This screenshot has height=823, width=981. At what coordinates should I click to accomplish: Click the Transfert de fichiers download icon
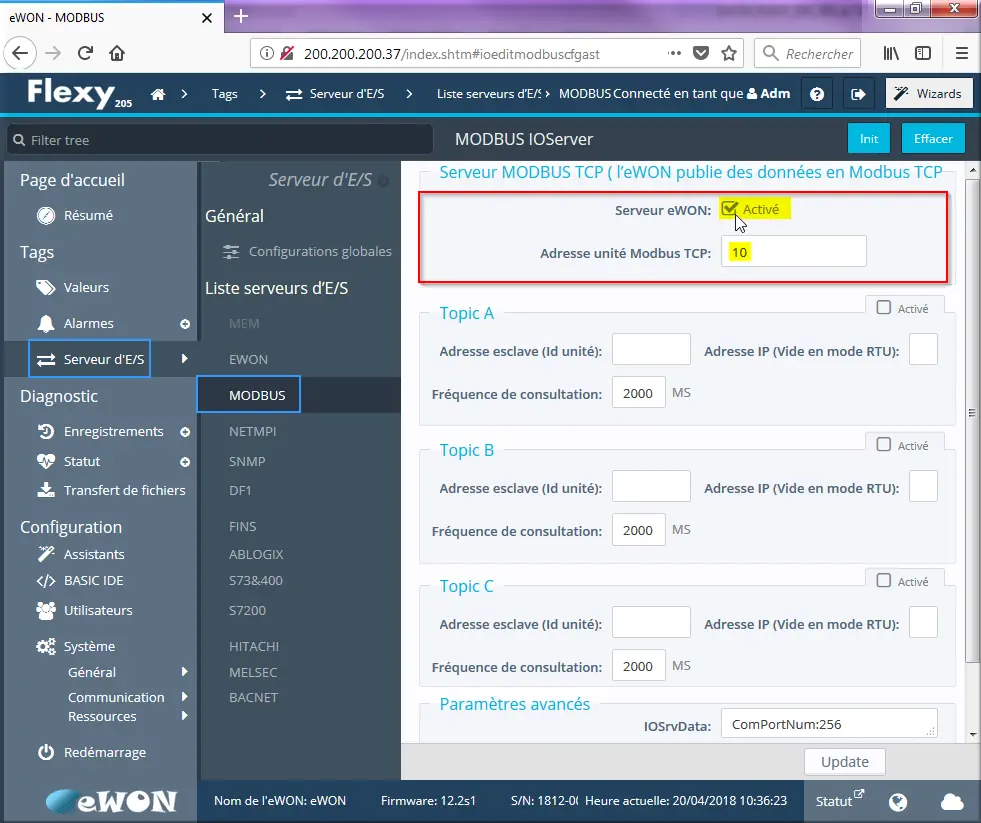pyautogui.click(x=46, y=490)
